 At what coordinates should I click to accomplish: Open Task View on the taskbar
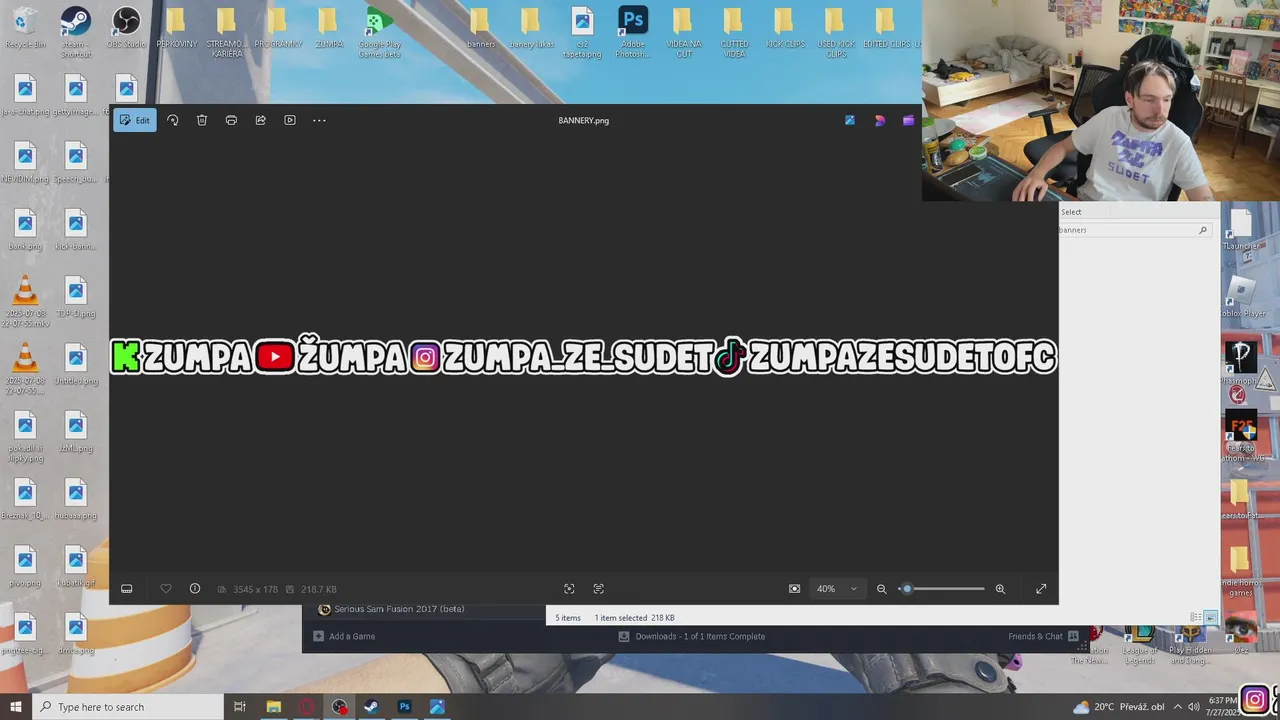pyautogui.click(x=240, y=707)
